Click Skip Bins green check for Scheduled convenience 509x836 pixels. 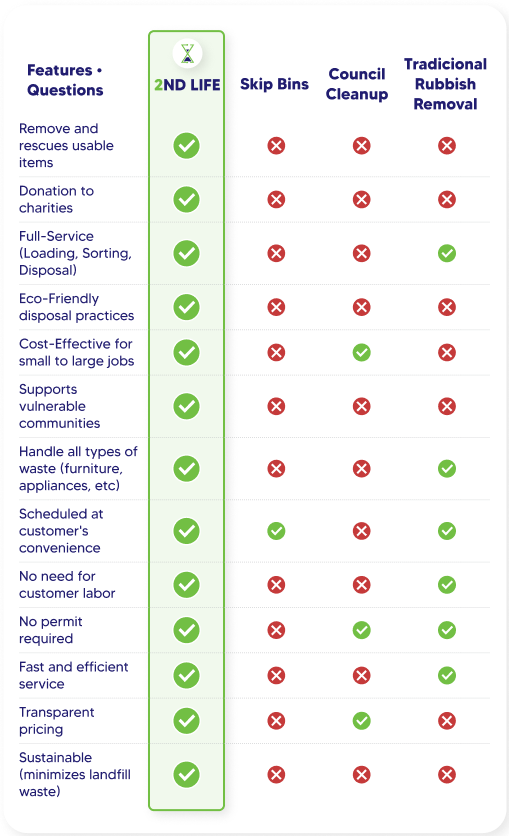276,531
